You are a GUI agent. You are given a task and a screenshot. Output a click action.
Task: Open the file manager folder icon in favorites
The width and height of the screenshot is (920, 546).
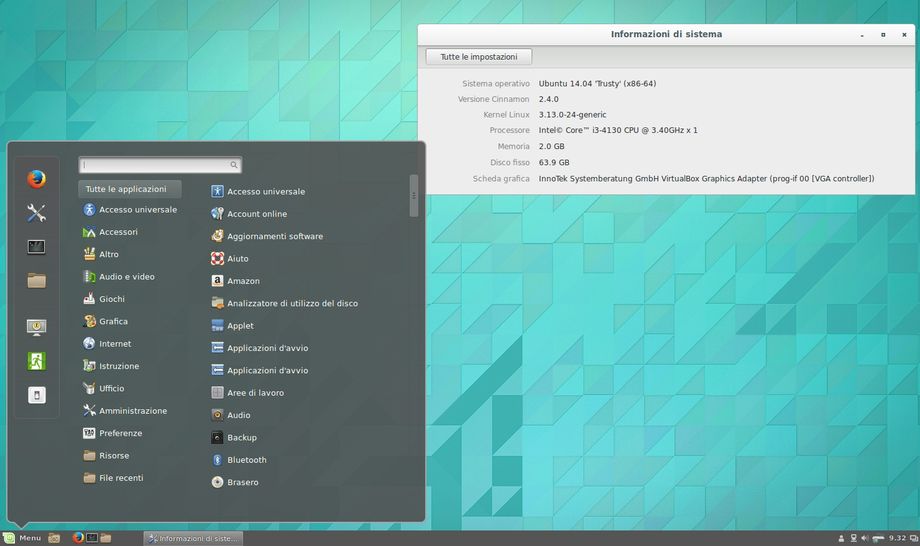point(37,280)
